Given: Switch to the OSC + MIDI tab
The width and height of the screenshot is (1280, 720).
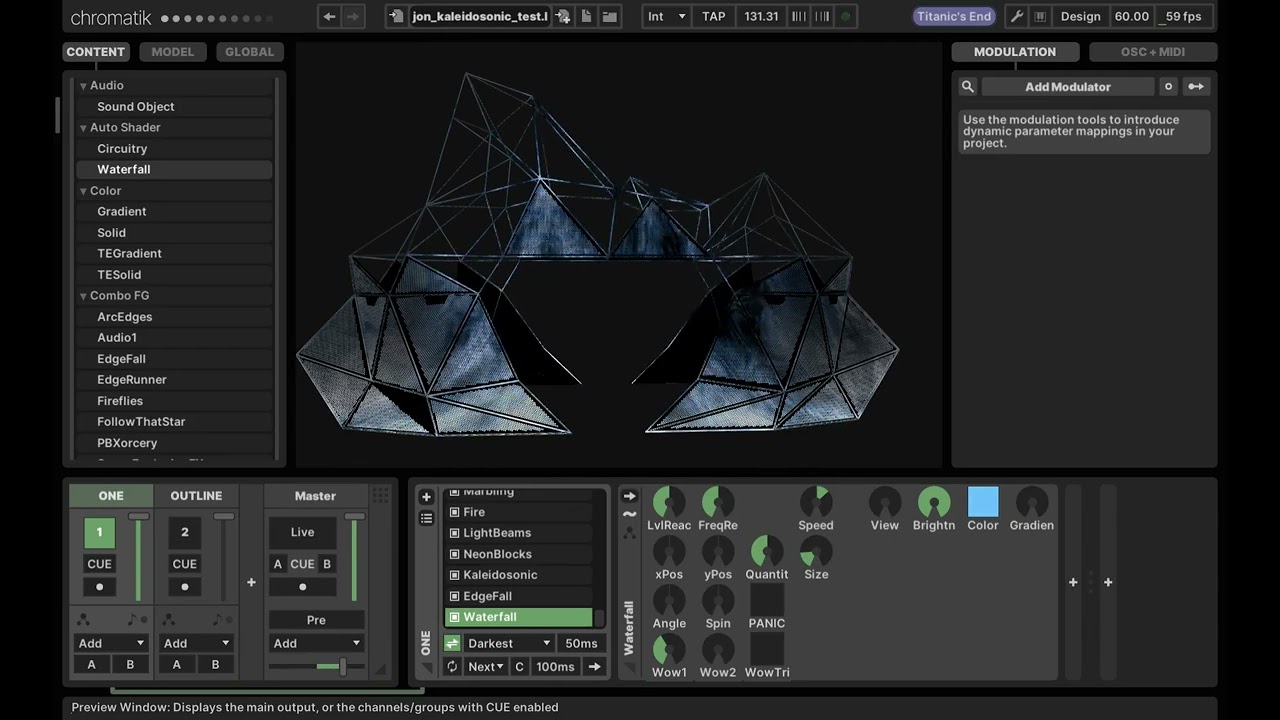Looking at the screenshot, I should coord(1152,52).
